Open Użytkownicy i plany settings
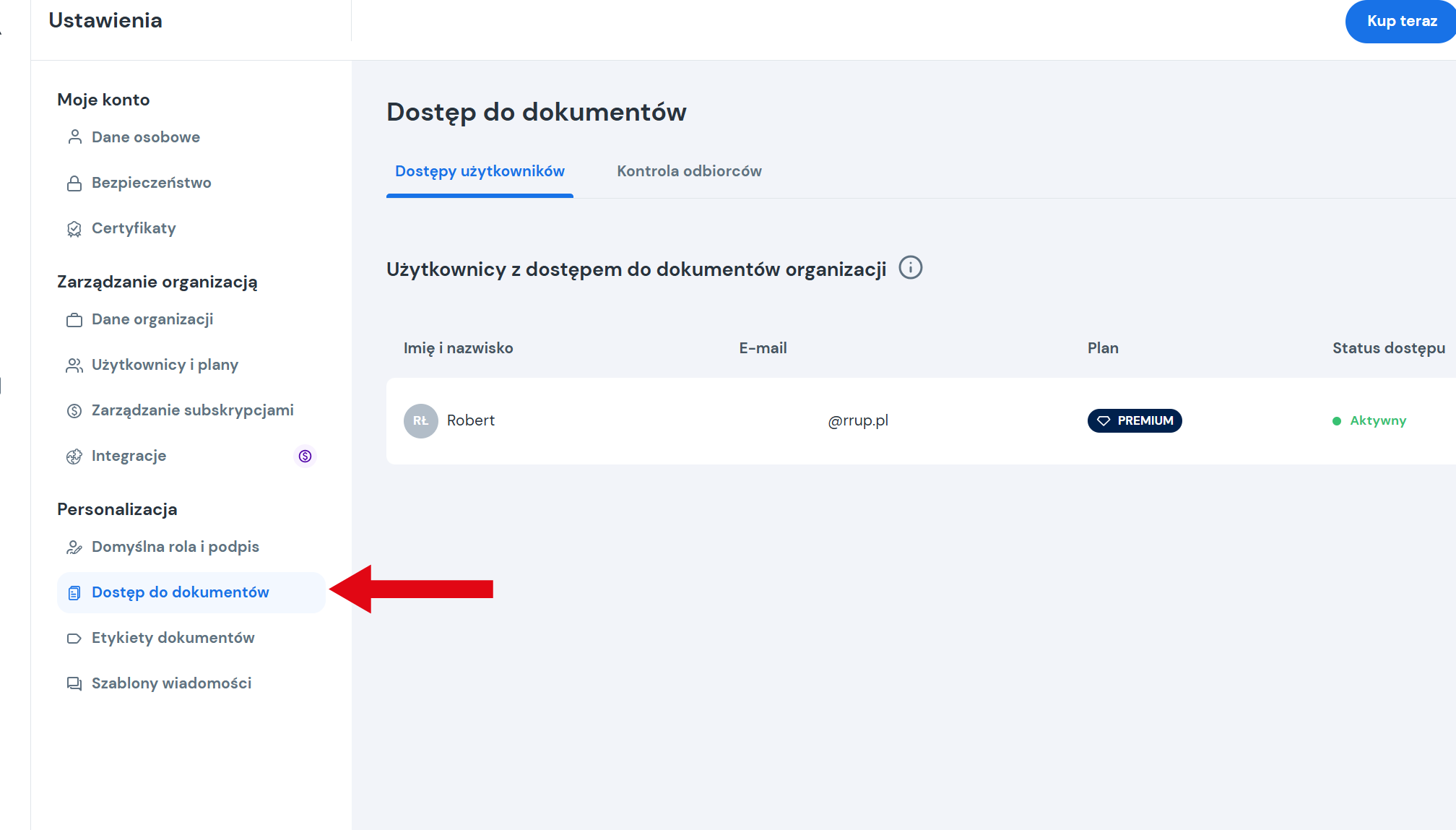This screenshot has height=830, width=1456. coord(165,365)
